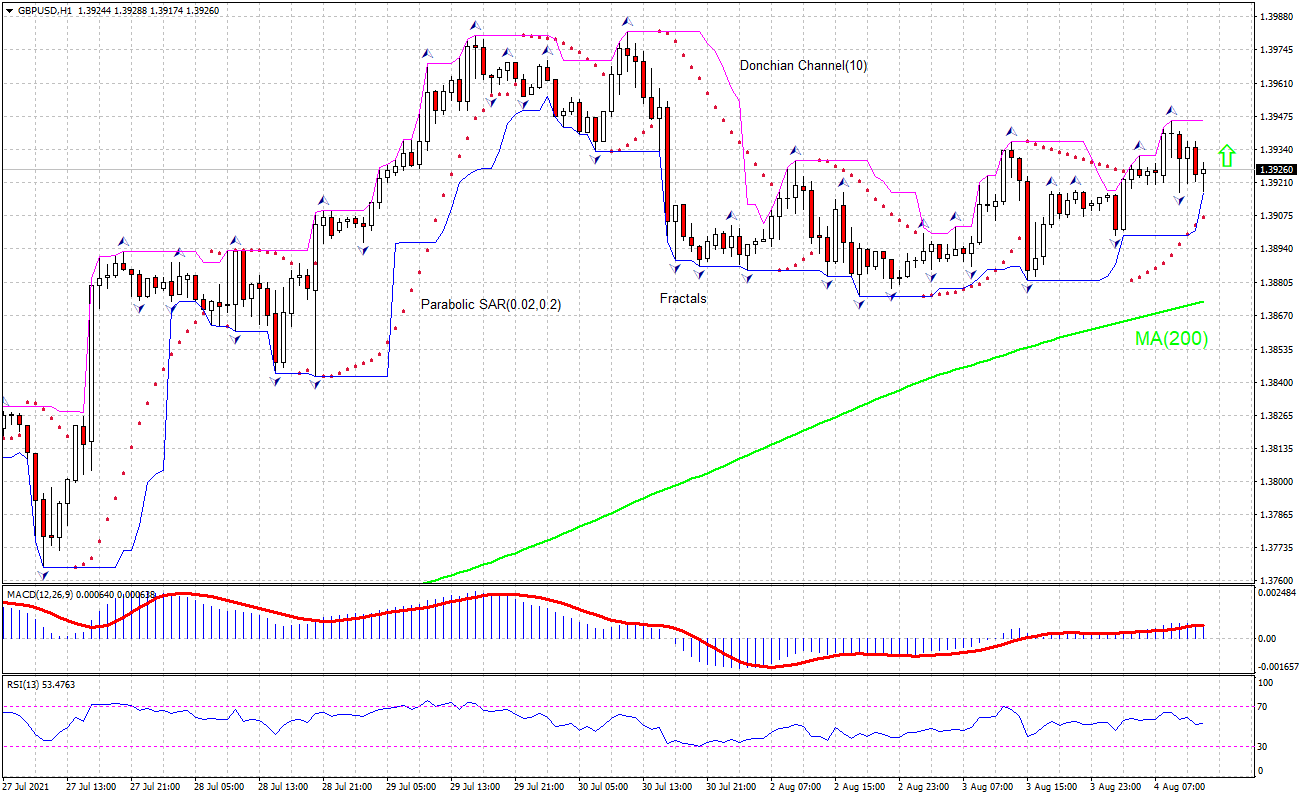
Task: Click the highlighted 1.39260 price tag
Action: pyautogui.click(x=1278, y=170)
